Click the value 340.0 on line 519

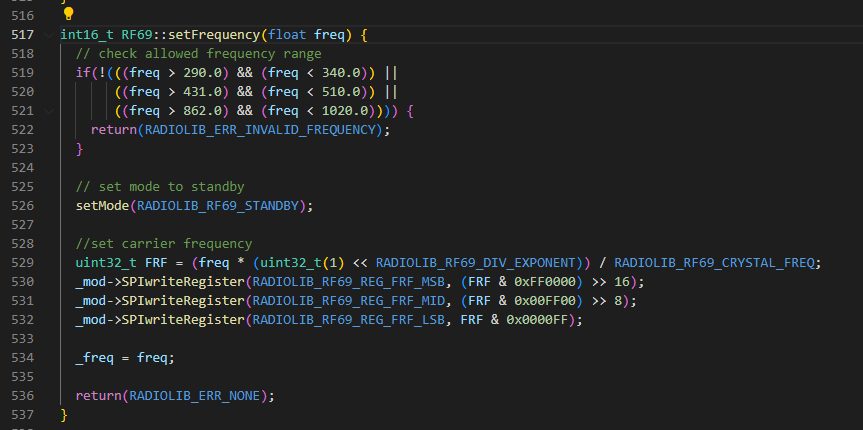tap(341, 73)
